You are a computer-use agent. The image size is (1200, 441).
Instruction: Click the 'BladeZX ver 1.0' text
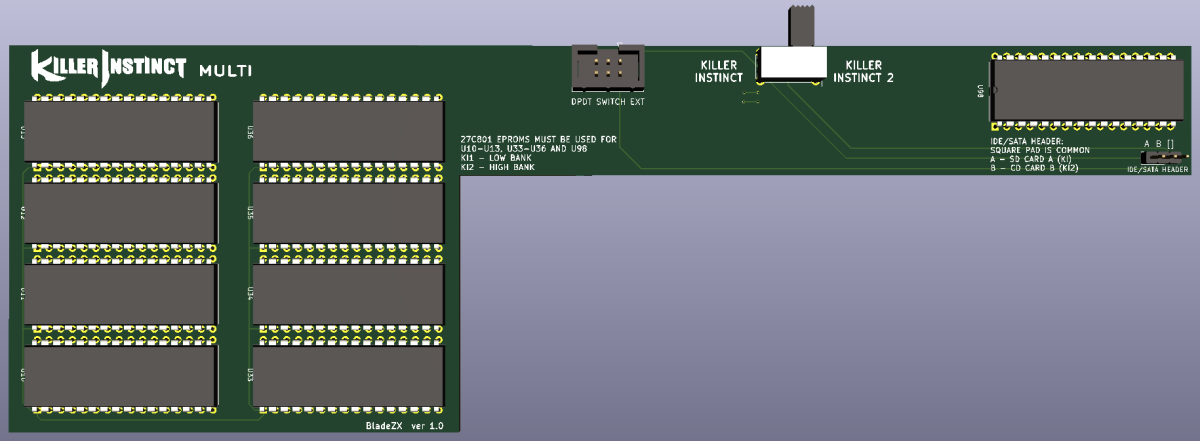(404, 426)
